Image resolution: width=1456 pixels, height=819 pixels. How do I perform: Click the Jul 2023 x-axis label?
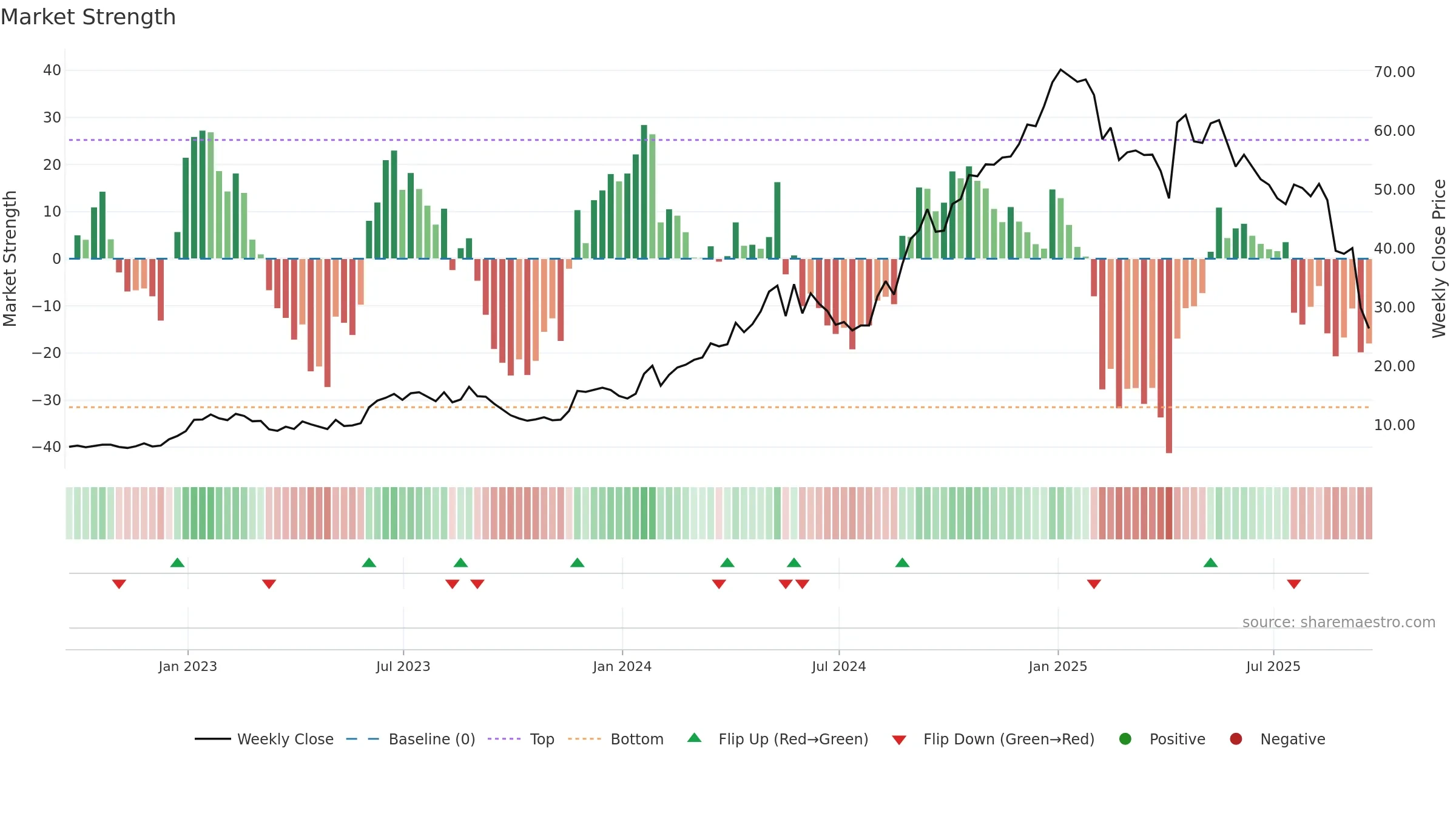pyautogui.click(x=403, y=666)
